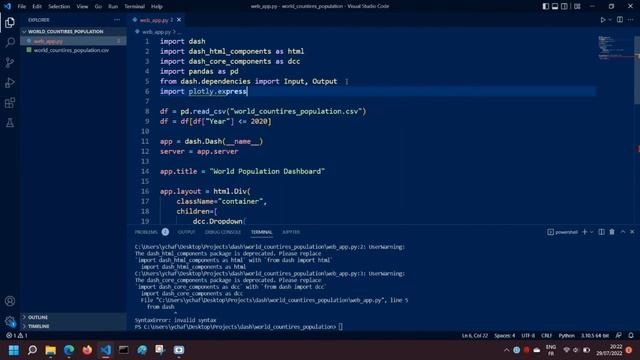
Task: Collapse the WORLD_COUNTIRES_POPULATION folder
Action: (x=73, y=31)
